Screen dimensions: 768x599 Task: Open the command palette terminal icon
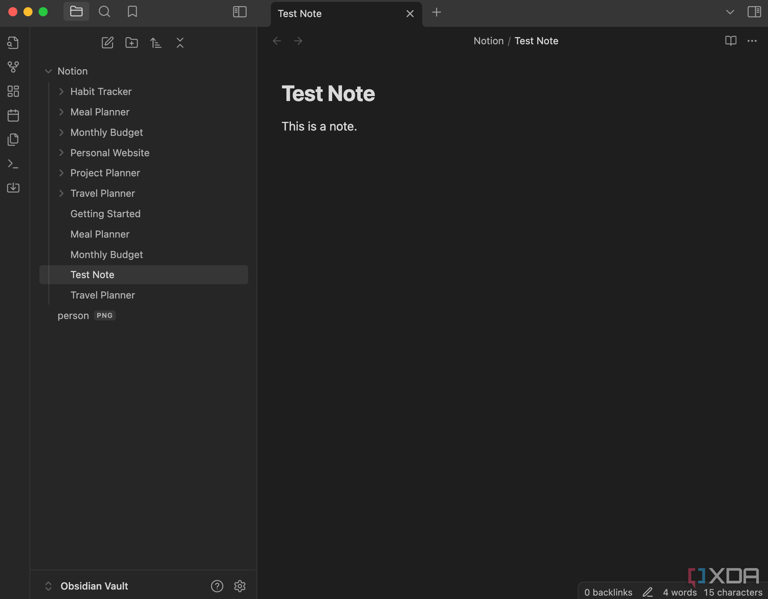[13, 164]
